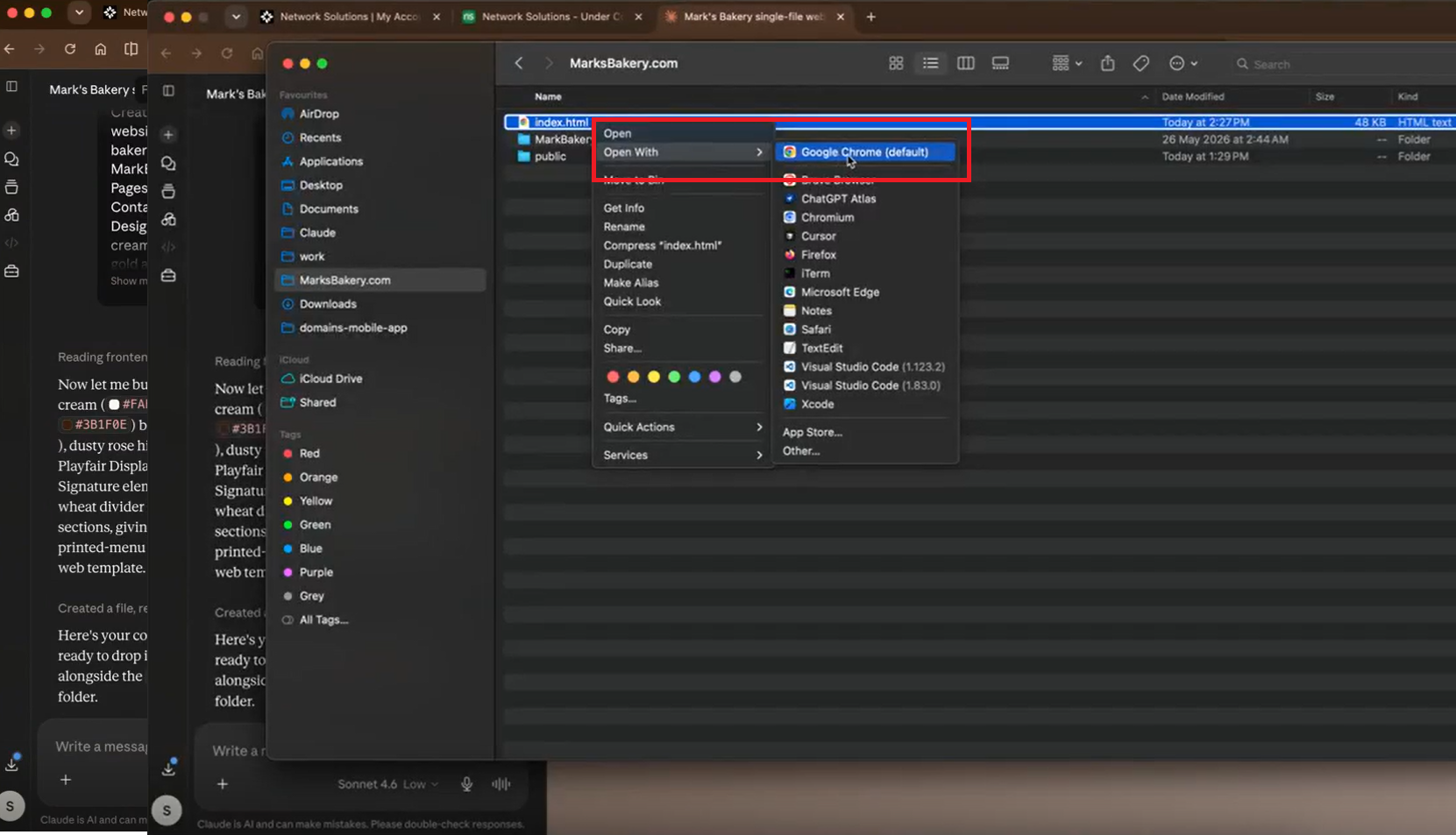Open index.html with Microsoft Edge
Screen dimensions: 1456x835
coord(840,292)
